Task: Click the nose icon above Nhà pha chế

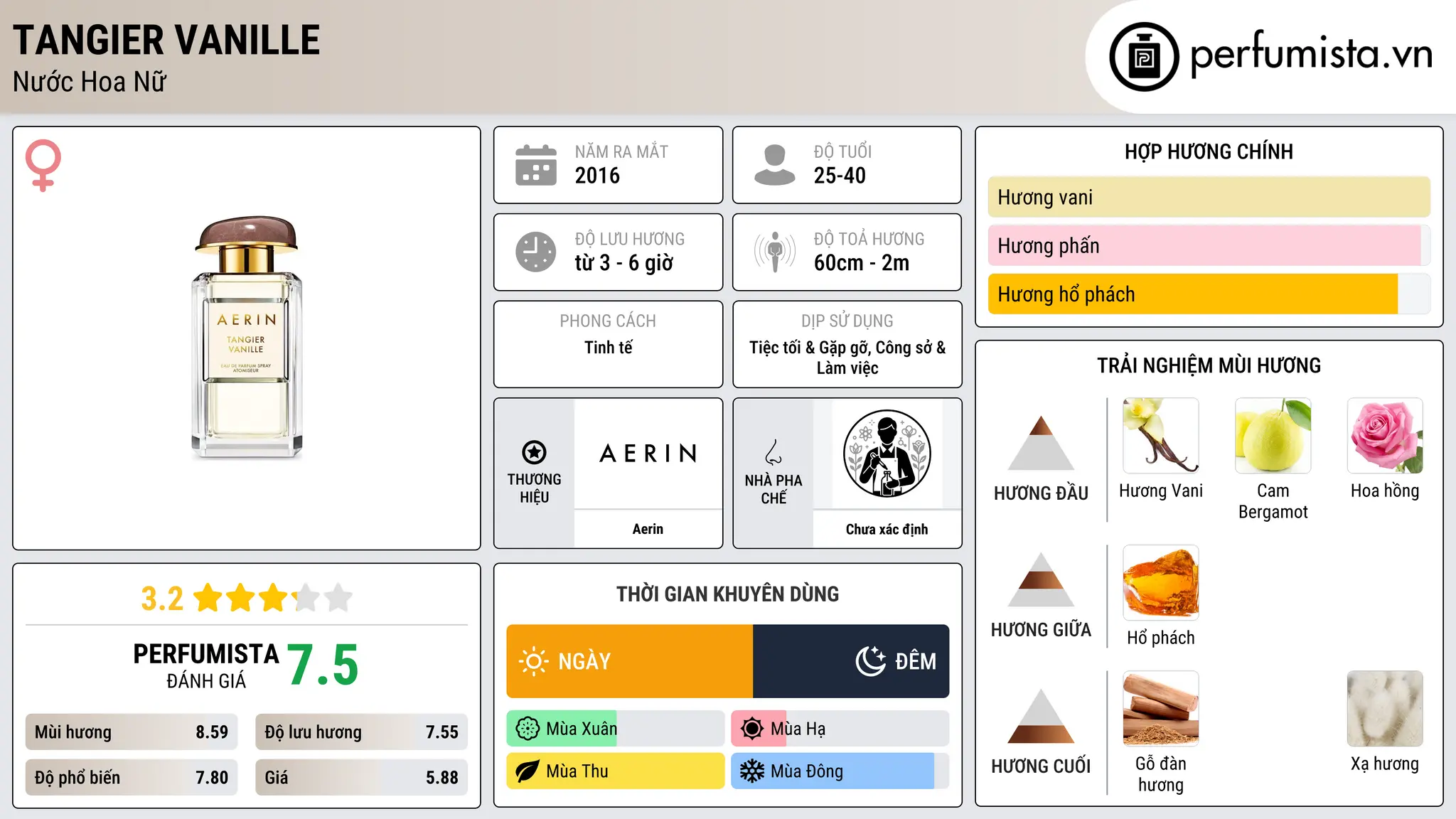Action: click(x=773, y=452)
